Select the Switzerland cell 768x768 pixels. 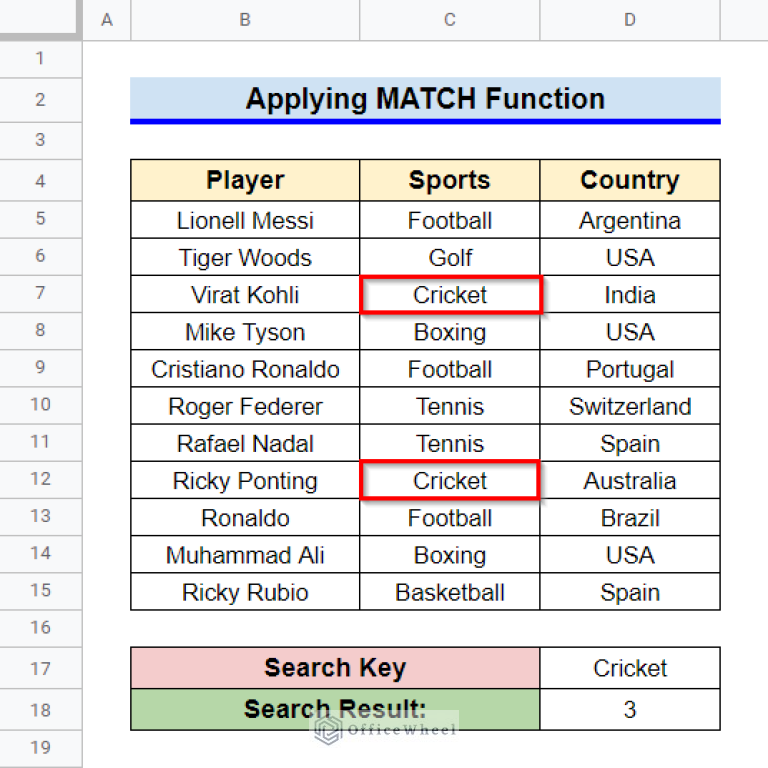click(x=629, y=407)
